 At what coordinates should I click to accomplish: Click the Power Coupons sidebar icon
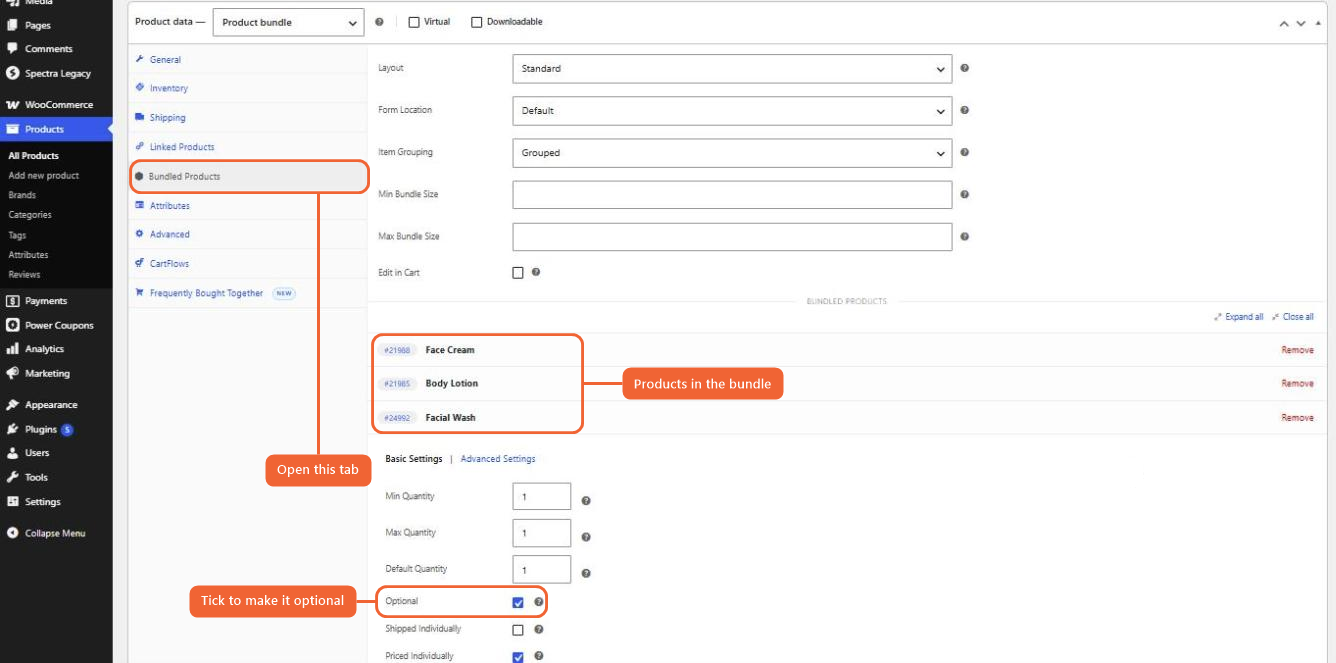coord(12,325)
